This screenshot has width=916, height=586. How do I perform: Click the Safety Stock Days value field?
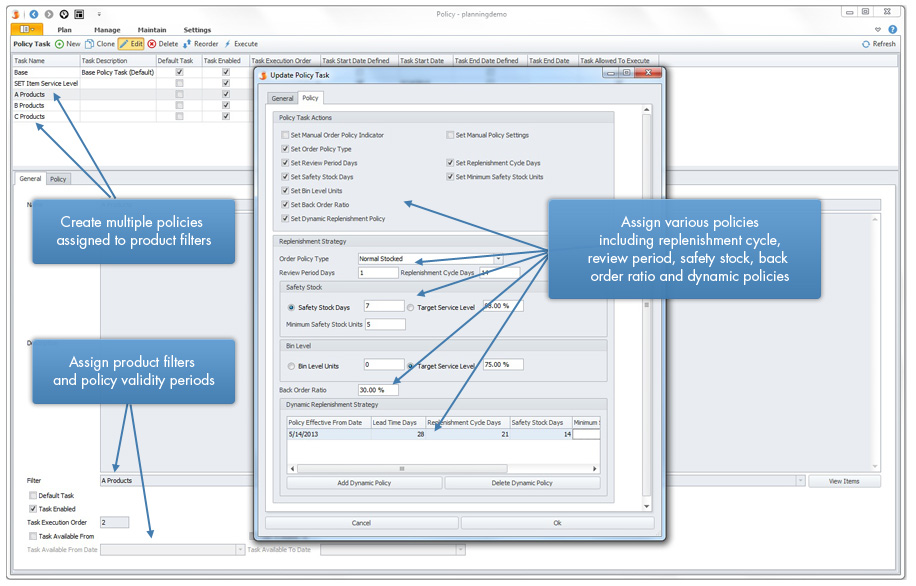coord(384,306)
